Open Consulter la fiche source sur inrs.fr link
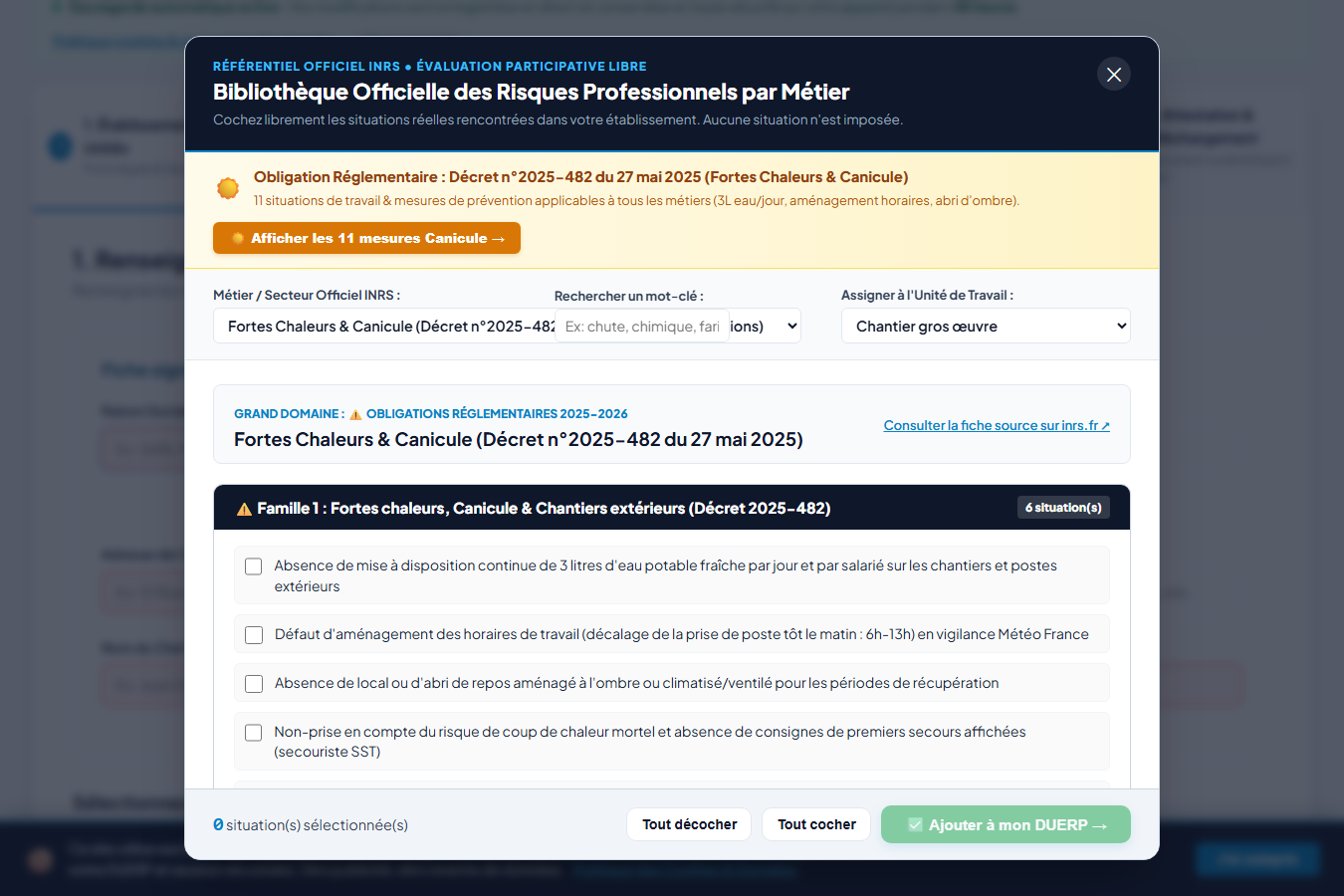 click(x=997, y=425)
